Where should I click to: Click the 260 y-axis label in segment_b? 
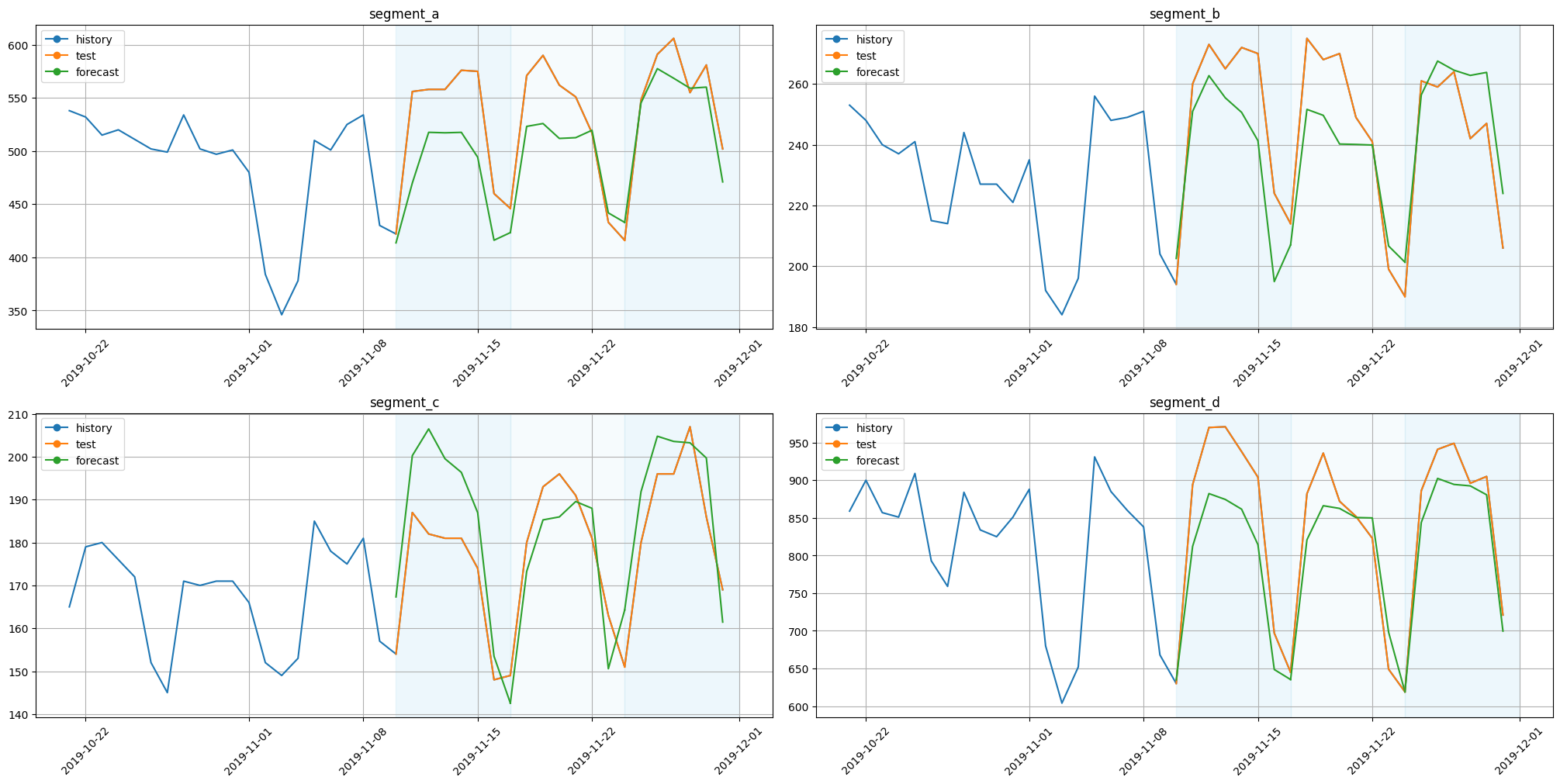(x=799, y=85)
